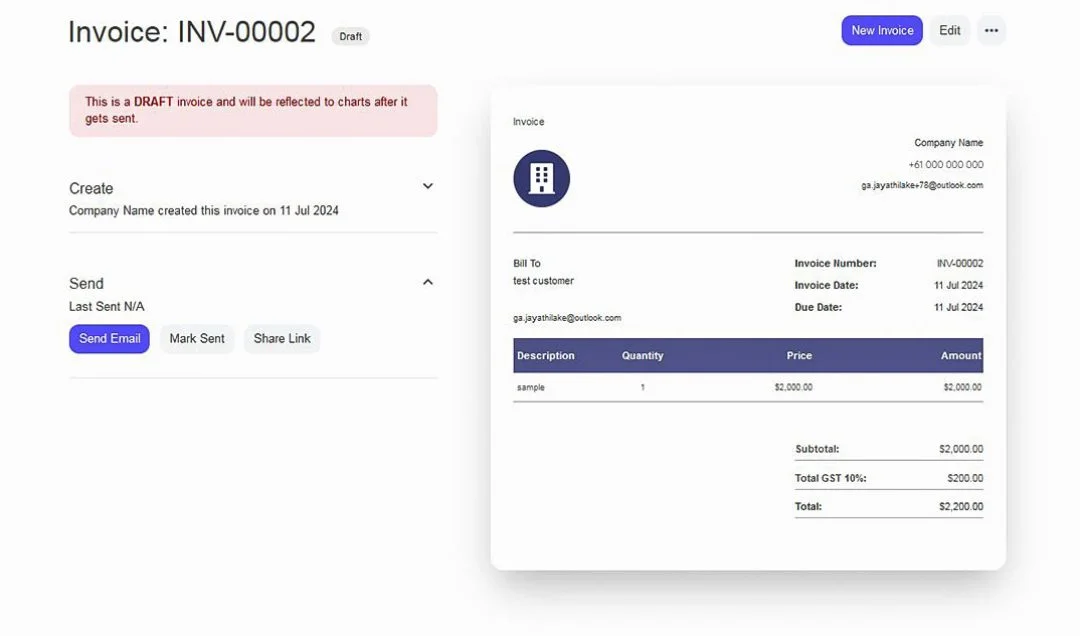Collapse the Send section chevron
This screenshot has height=636, width=1080.
428,283
